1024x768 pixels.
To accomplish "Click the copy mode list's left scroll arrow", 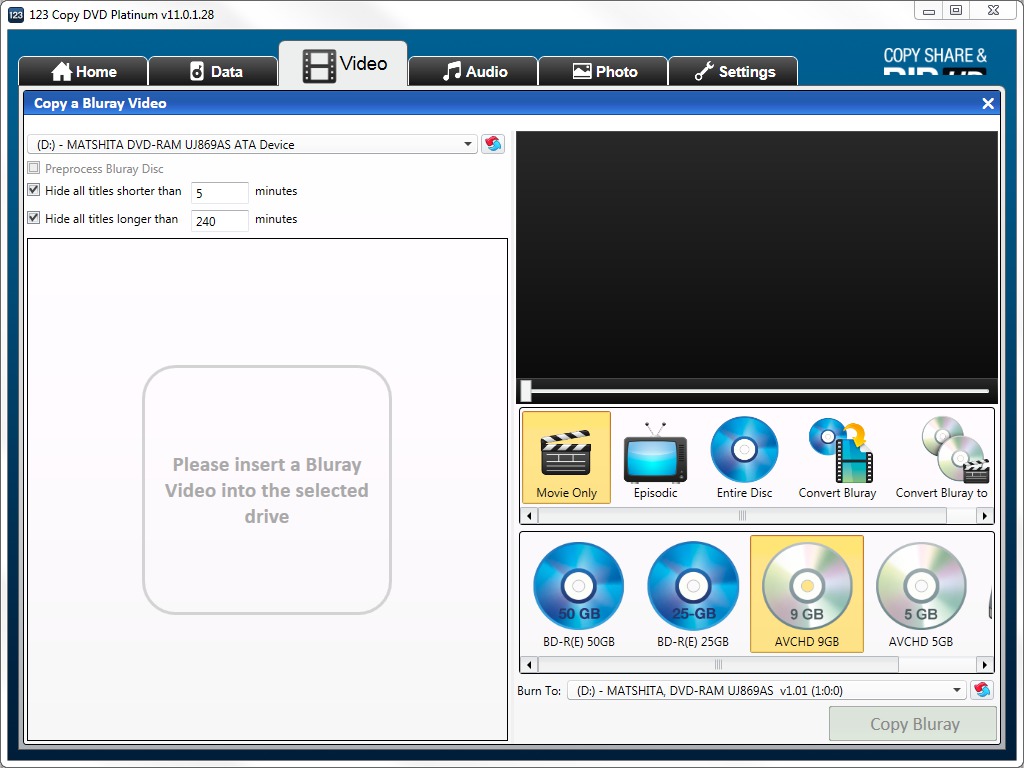I will point(529,516).
